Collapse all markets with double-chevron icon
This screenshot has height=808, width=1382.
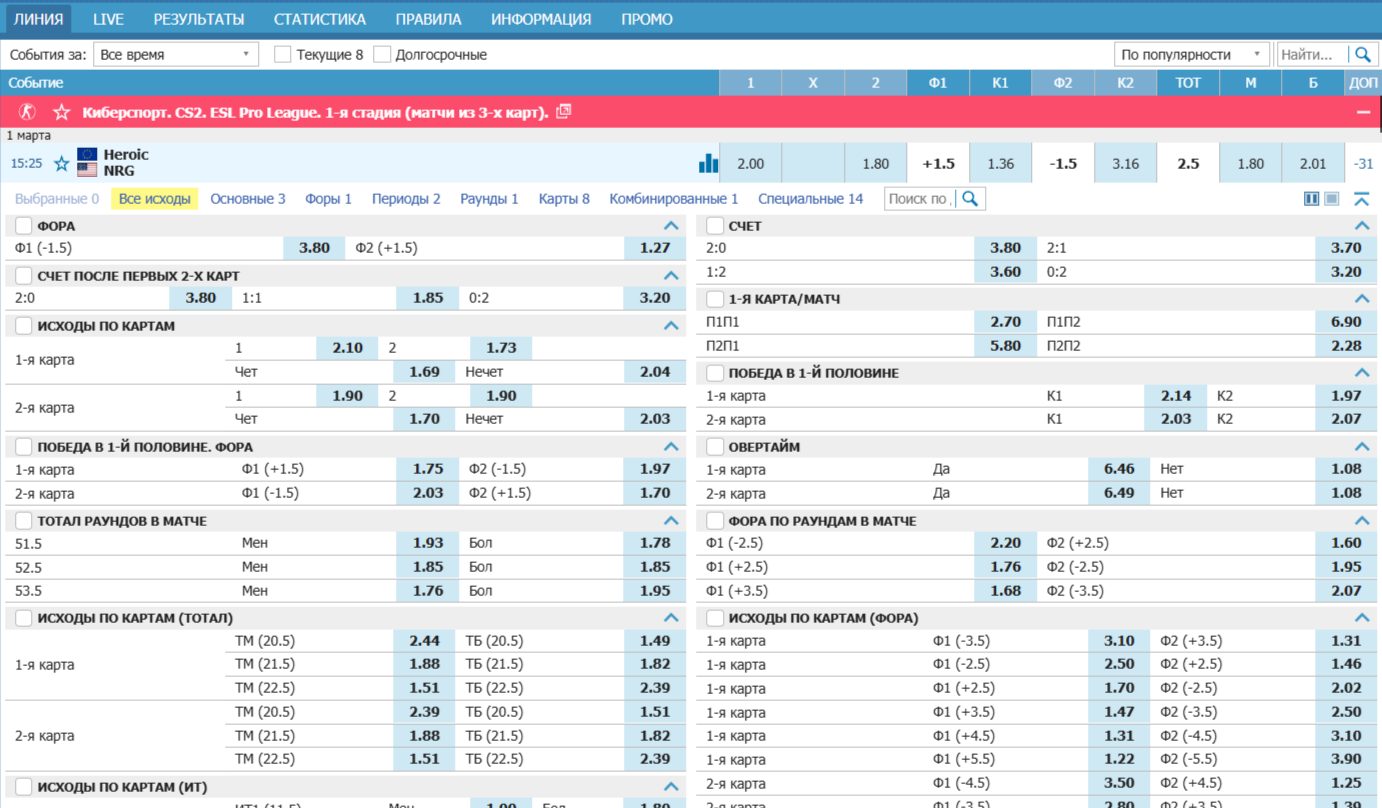point(1361,199)
